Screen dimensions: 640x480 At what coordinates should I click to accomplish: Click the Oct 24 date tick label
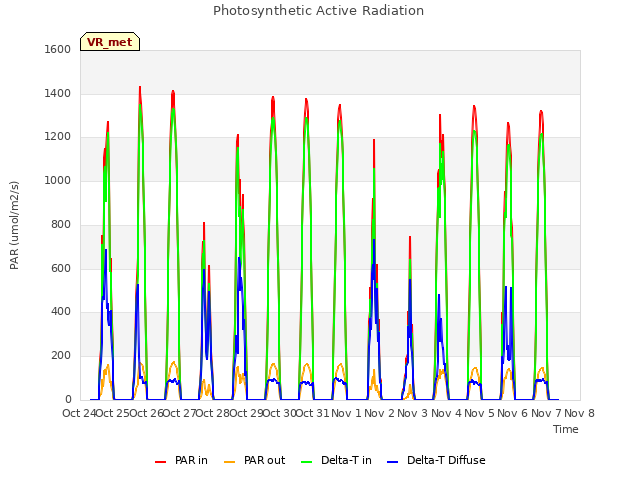[79, 413]
